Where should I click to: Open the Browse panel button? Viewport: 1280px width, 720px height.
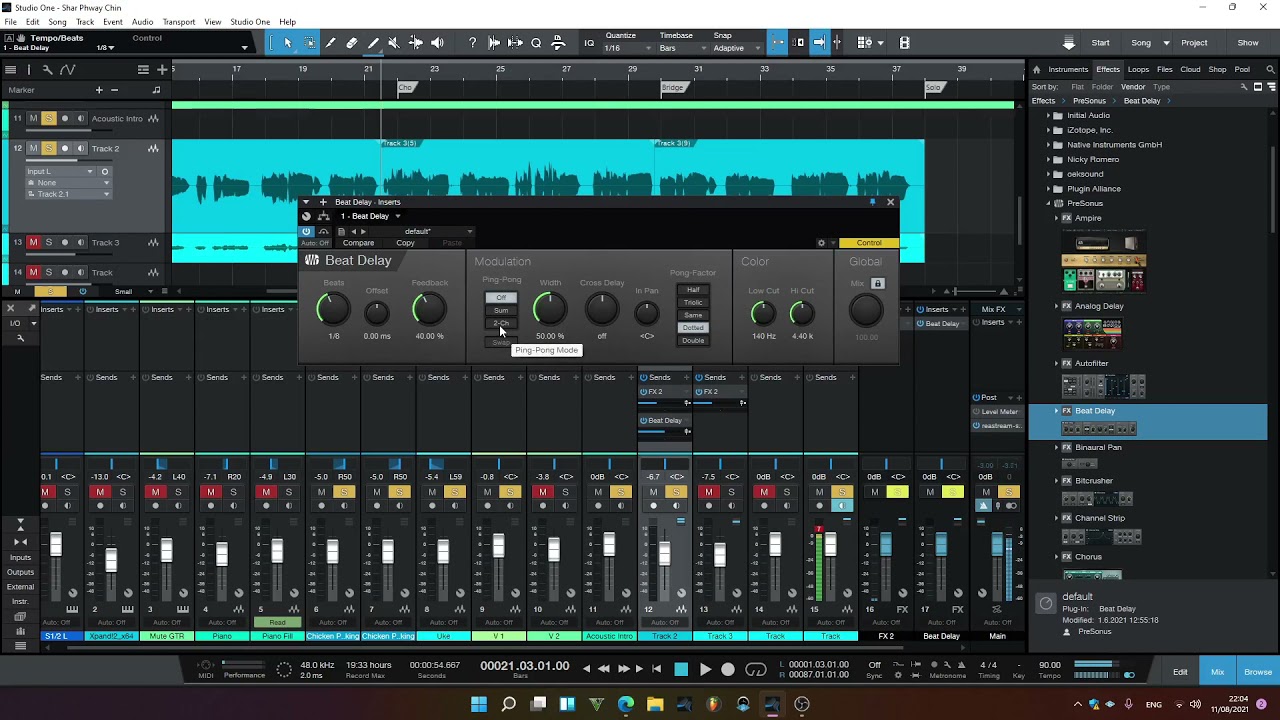tap(1258, 672)
